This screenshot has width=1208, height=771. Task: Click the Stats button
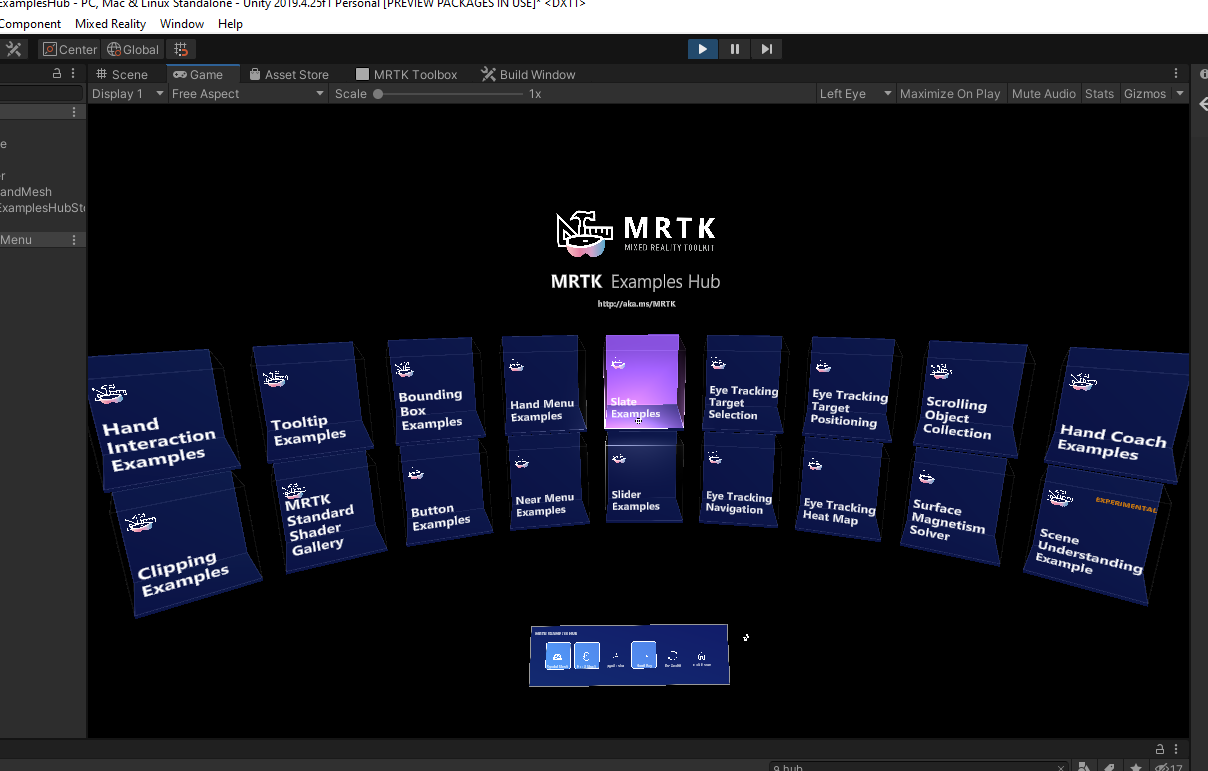tap(1099, 94)
